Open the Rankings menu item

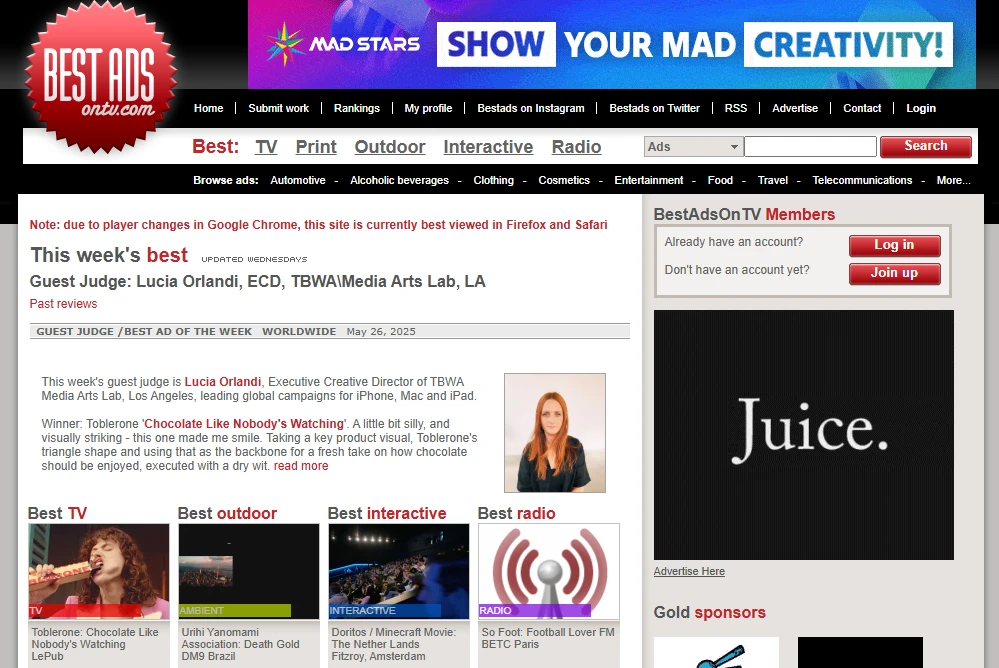point(356,108)
